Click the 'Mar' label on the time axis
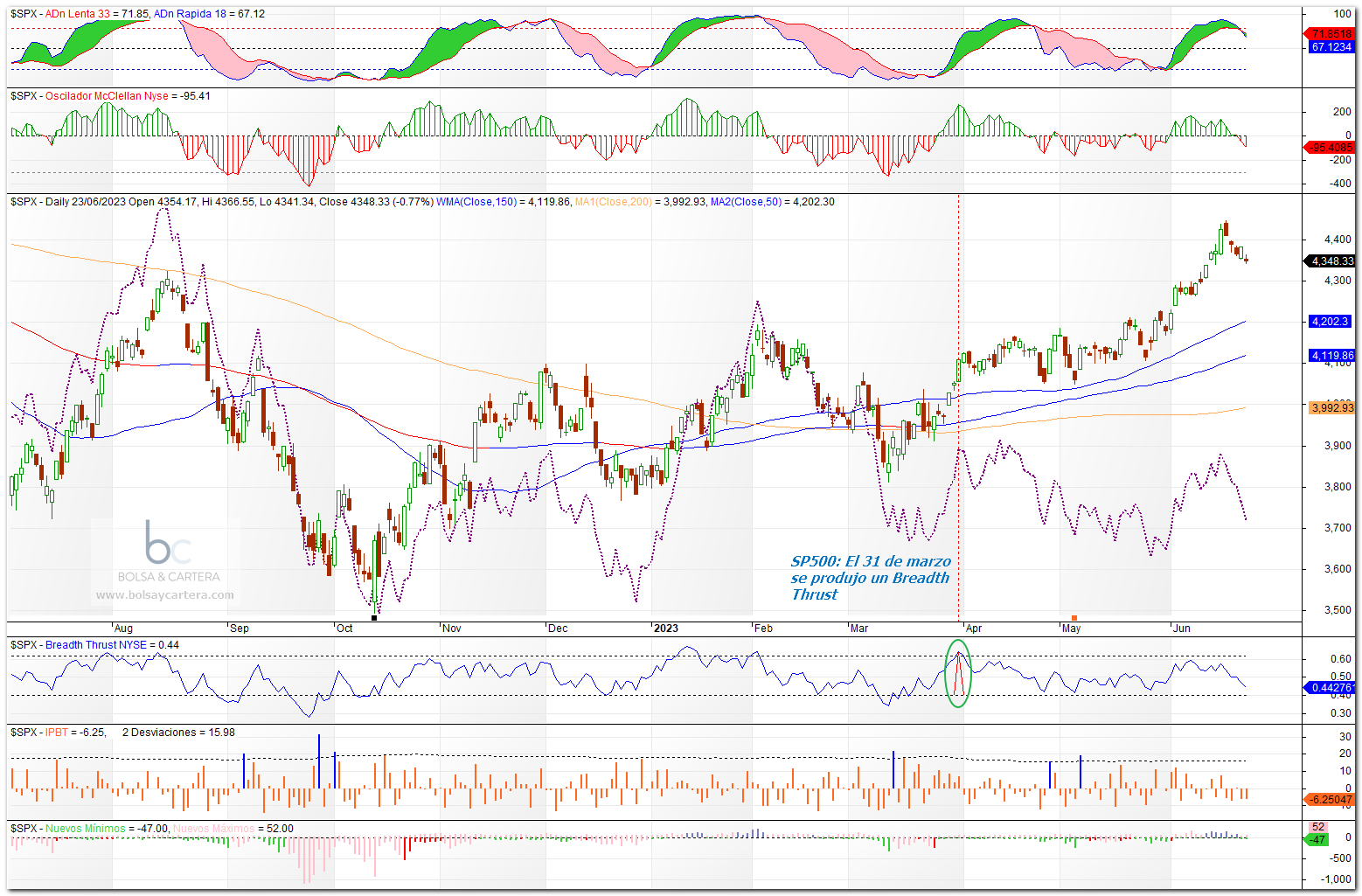The image size is (1362, 896). point(859,629)
